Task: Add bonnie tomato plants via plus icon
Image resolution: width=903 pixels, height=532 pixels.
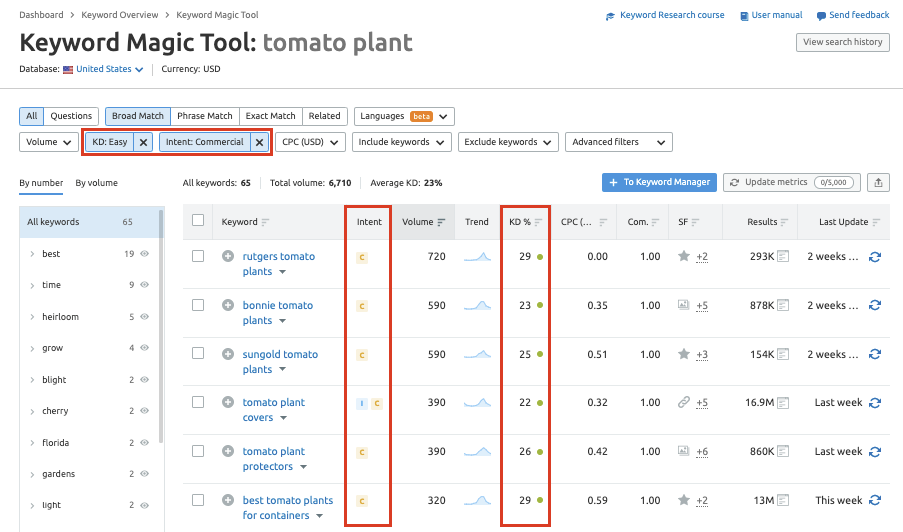Action: (228, 305)
